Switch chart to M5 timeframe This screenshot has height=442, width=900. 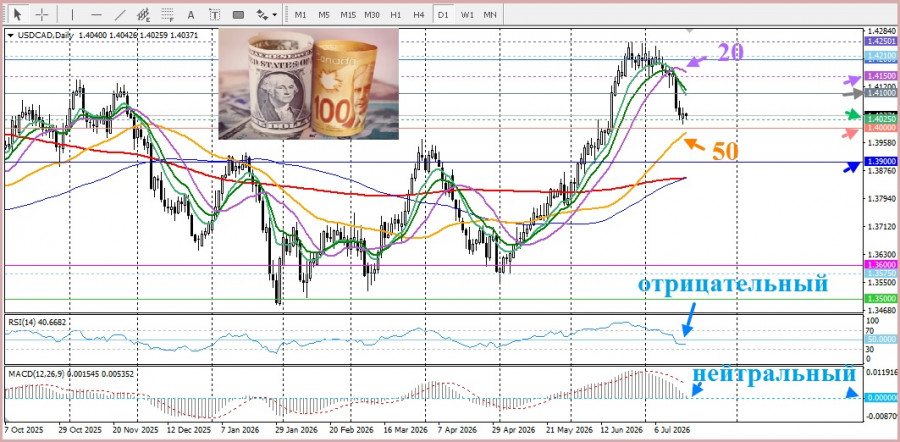324,14
